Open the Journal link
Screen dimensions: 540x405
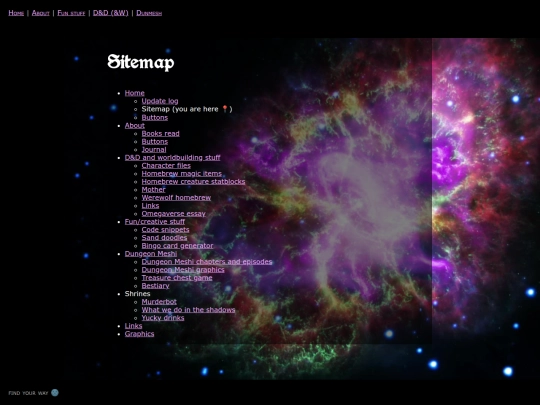tap(154, 149)
